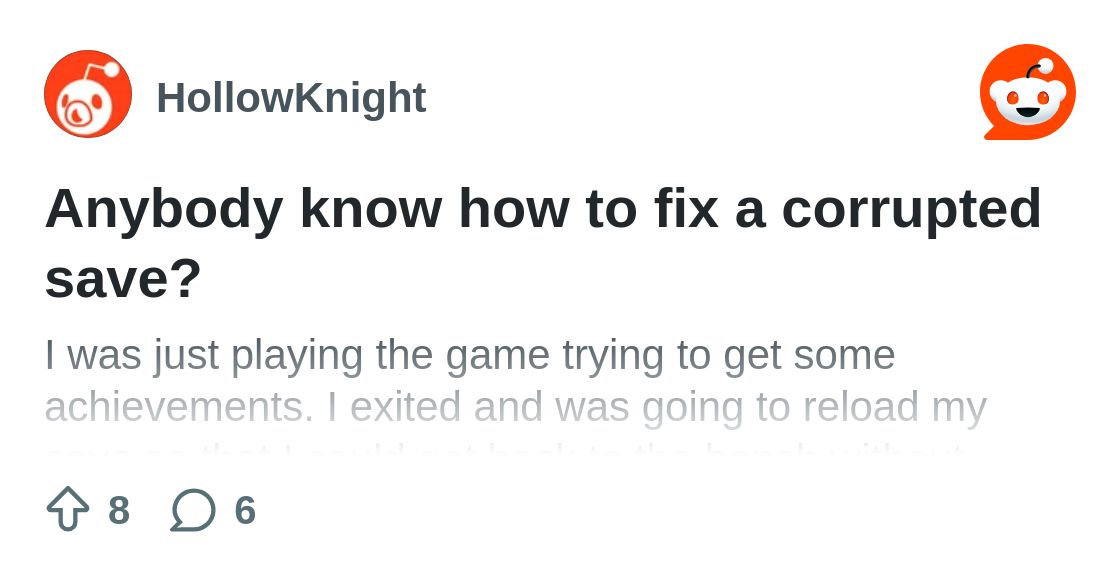The image size is (1120, 584).
Task: Click the word 'corrupted' in the post title
Action: (911, 209)
